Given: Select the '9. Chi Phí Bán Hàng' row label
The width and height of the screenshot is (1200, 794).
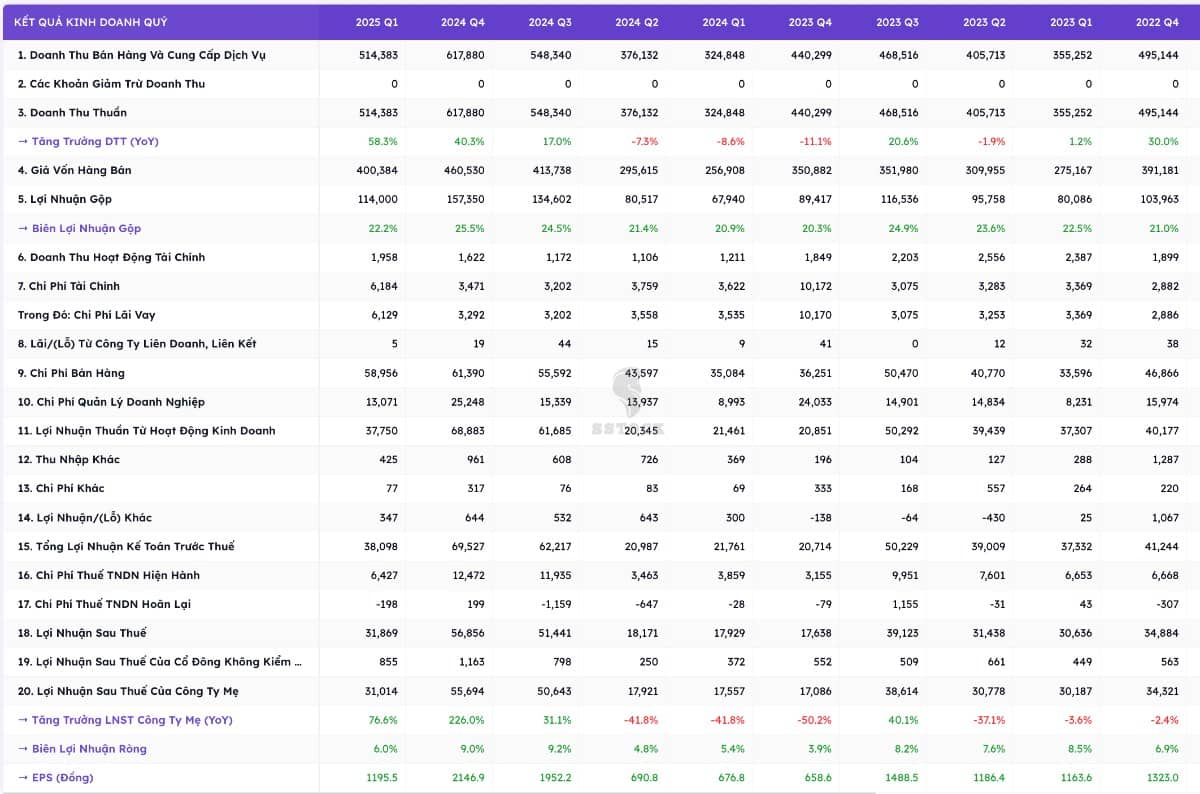Looking at the screenshot, I should (x=71, y=373).
